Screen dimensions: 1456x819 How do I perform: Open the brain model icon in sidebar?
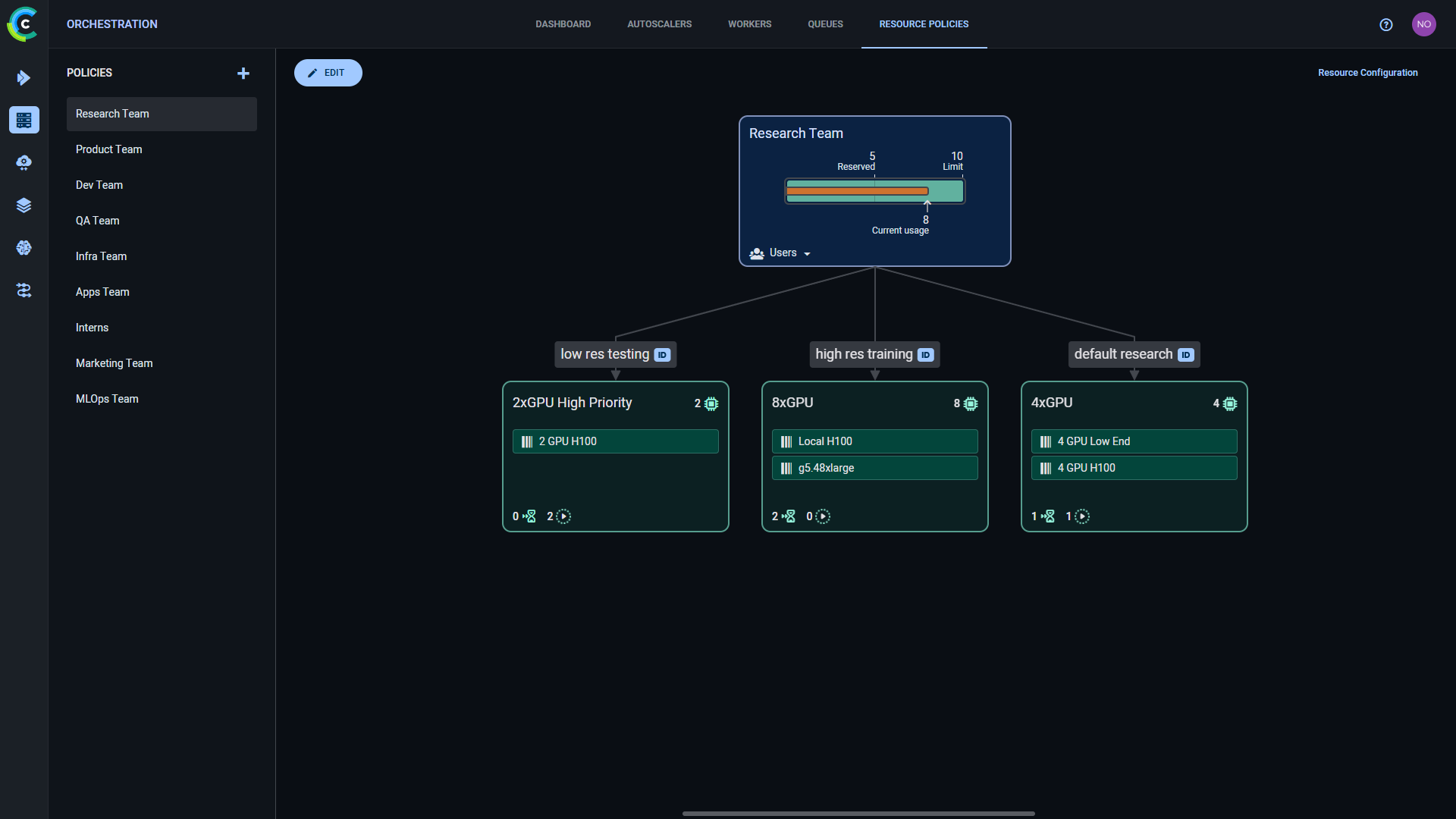(24, 248)
